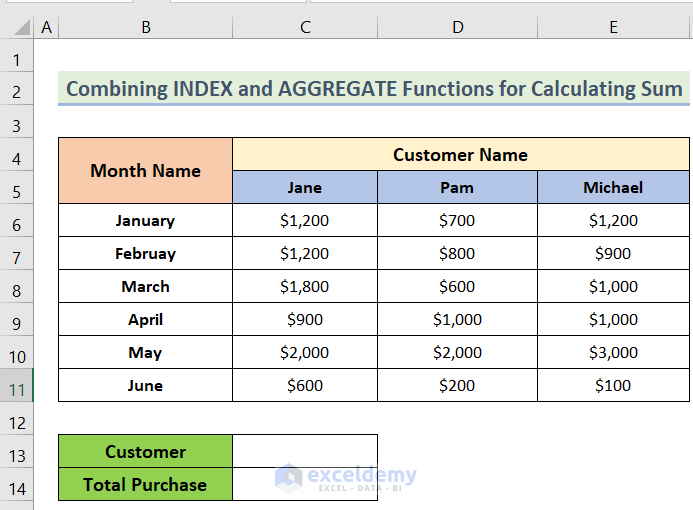Click the Month Name header cell
This screenshot has width=693, height=510.
pyautogui.click(x=145, y=171)
